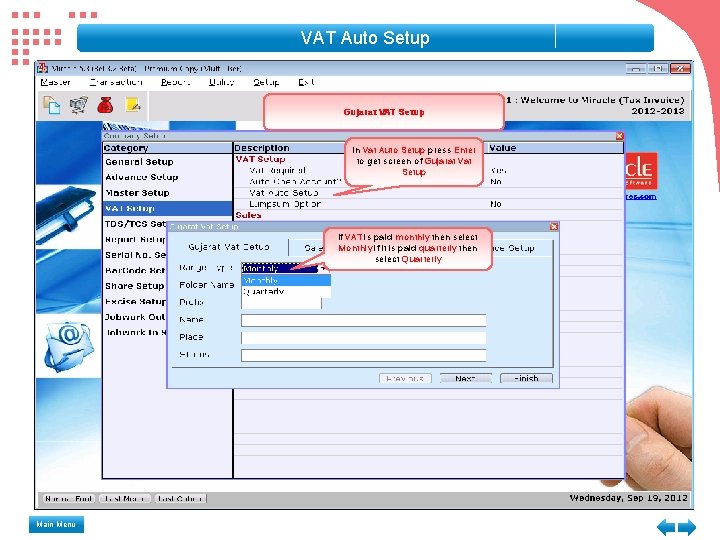Go to previous slide with left arrow
This screenshot has width=720, height=540.
pyautogui.click(x=666, y=527)
